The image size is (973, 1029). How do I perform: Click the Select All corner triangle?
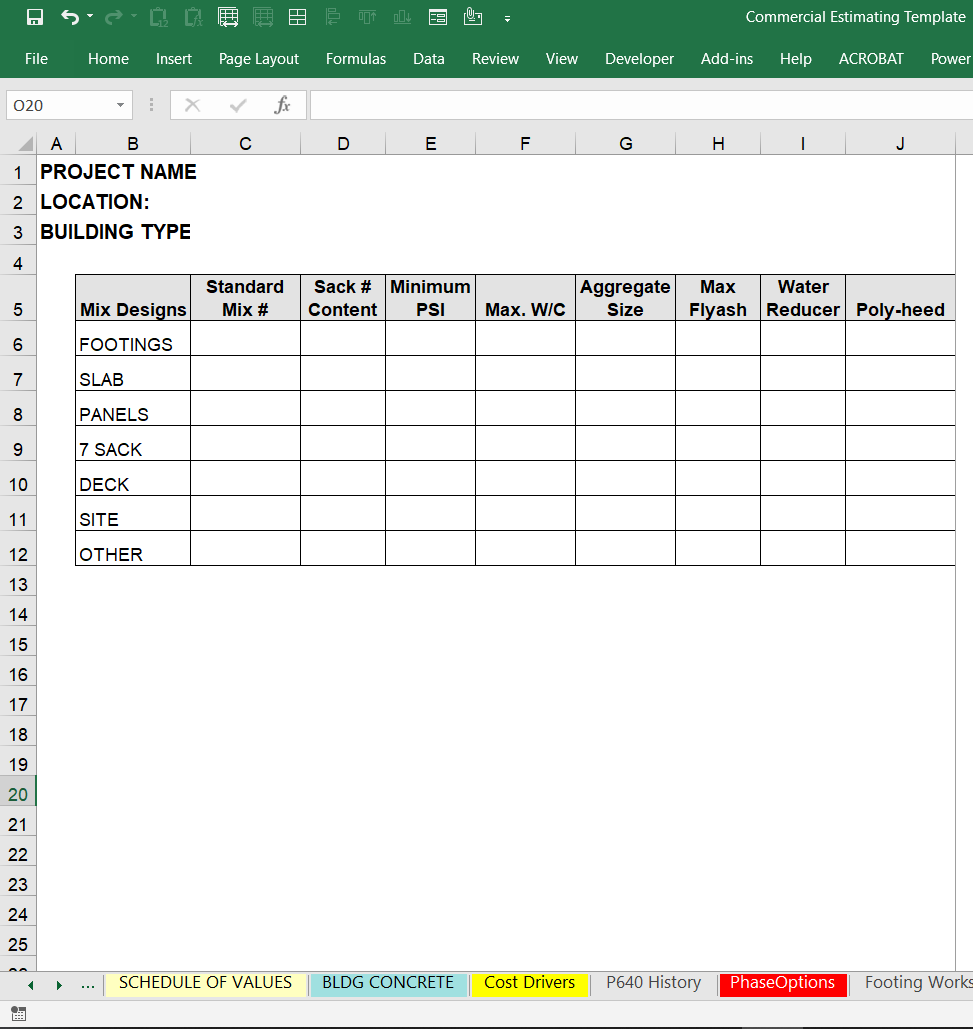point(26,145)
